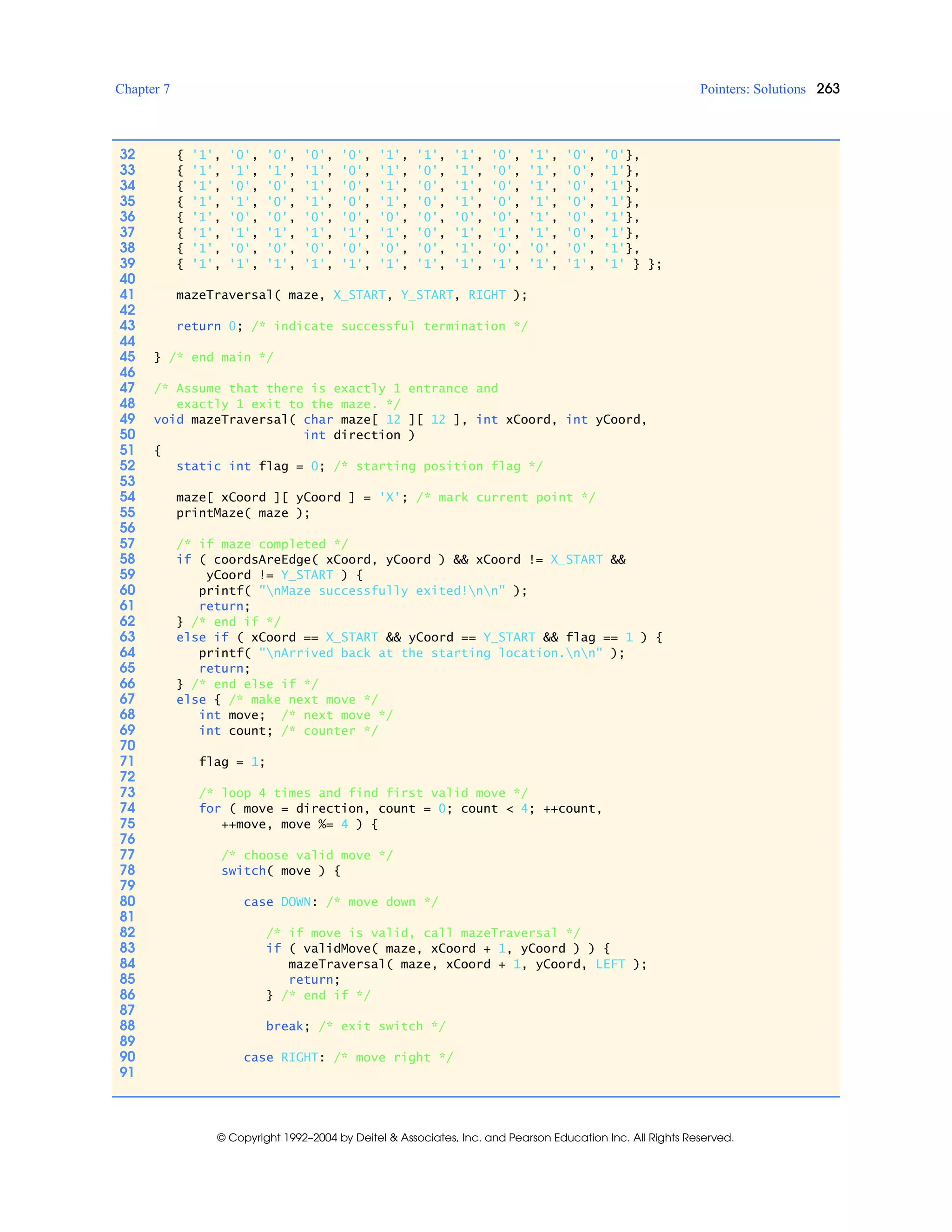Click 'case DOWN:' label
Image resolution: width=952 pixels, height=1232 pixels.
(280, 901)
